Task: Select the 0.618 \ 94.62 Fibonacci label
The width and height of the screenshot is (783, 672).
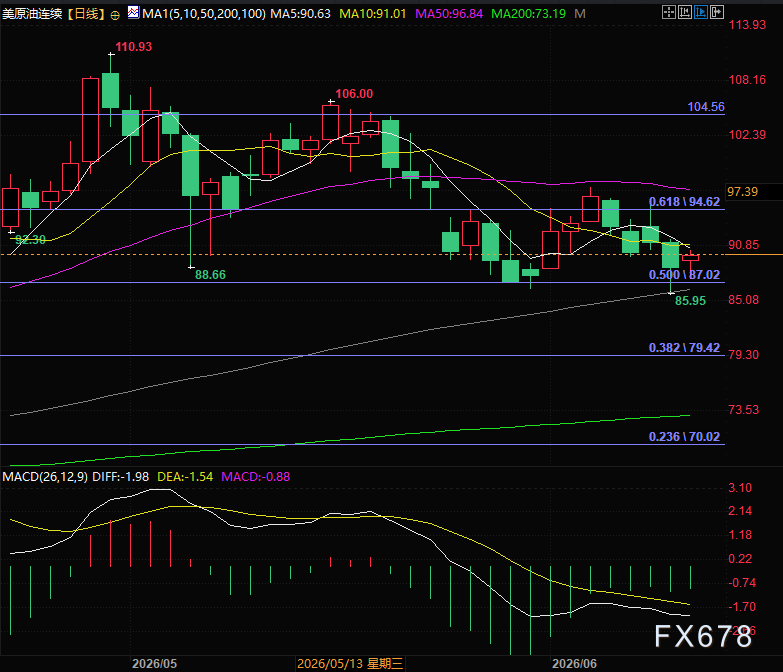Action: (685, 202)
